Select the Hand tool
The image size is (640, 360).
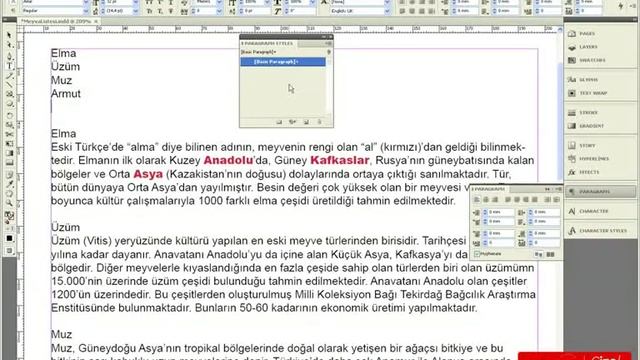click(9, 194)
